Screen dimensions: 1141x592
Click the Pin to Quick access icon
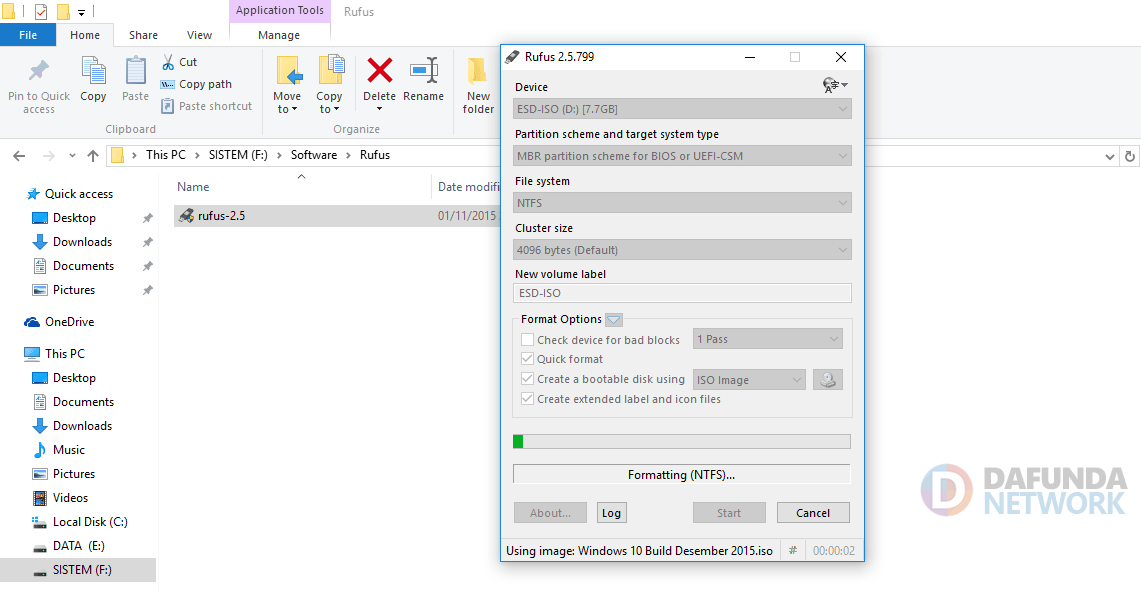click(x=39, y=72)
